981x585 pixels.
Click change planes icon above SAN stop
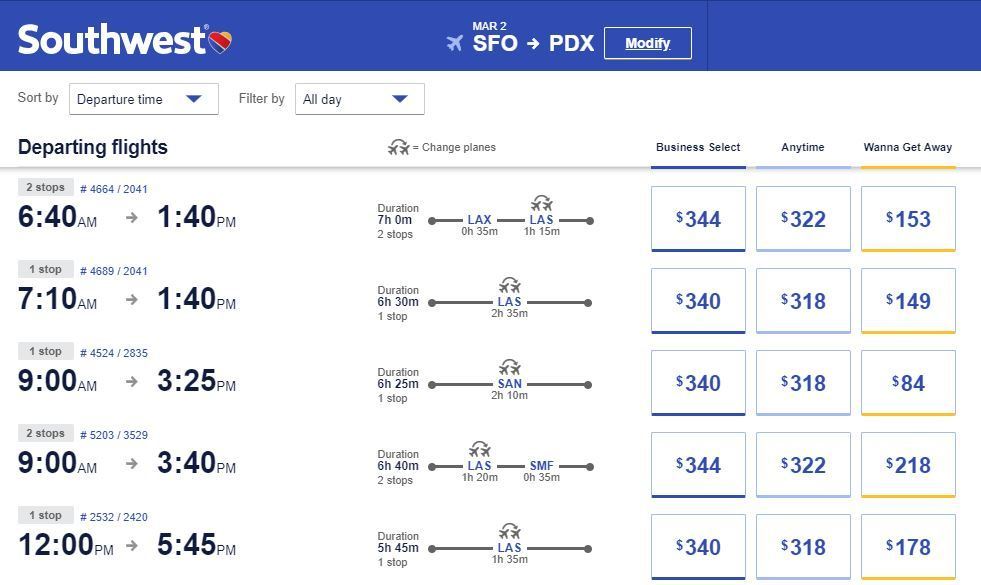click(x=509, y=368)
